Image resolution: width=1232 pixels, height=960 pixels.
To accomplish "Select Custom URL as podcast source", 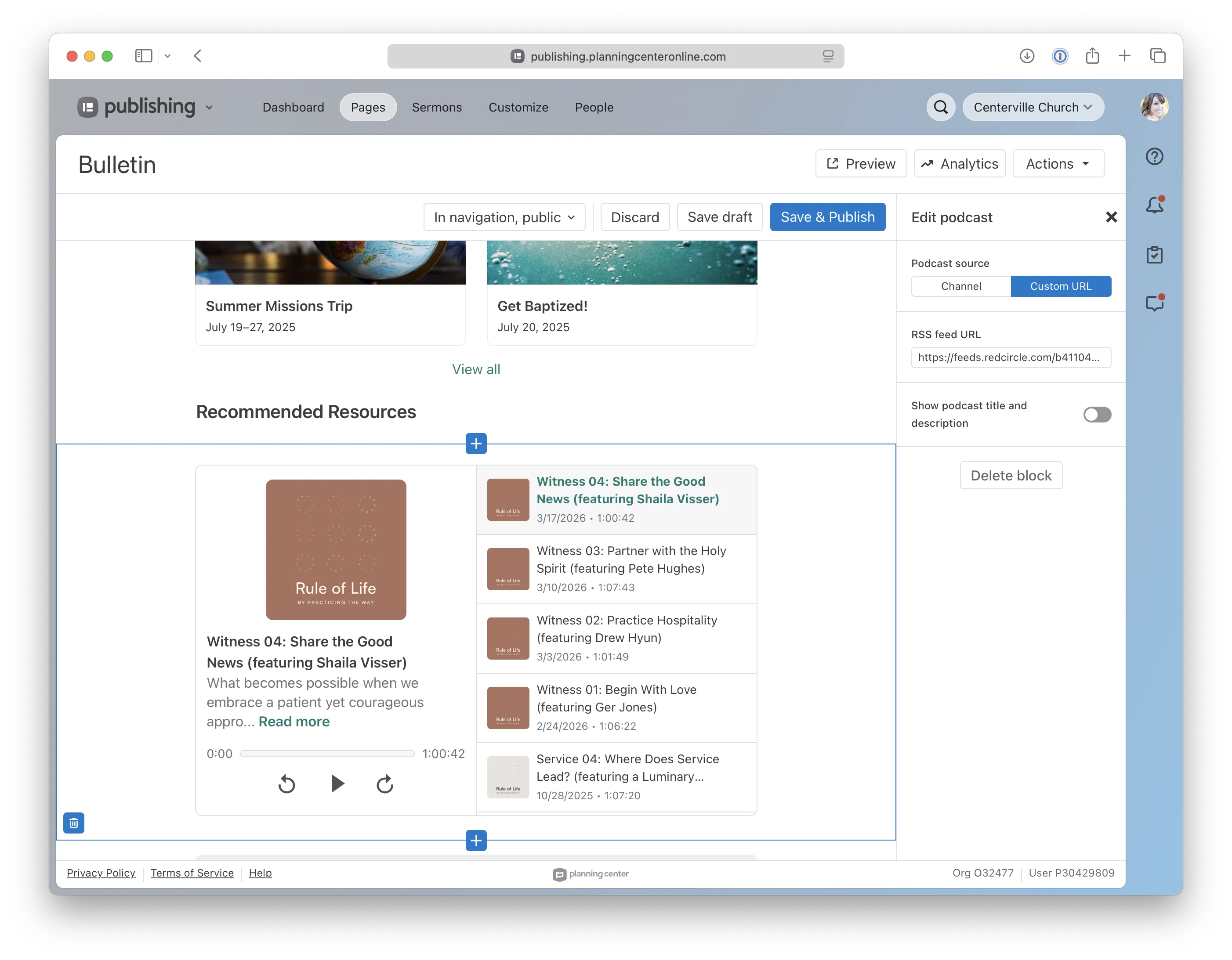I will click(x=1061, y=286).
